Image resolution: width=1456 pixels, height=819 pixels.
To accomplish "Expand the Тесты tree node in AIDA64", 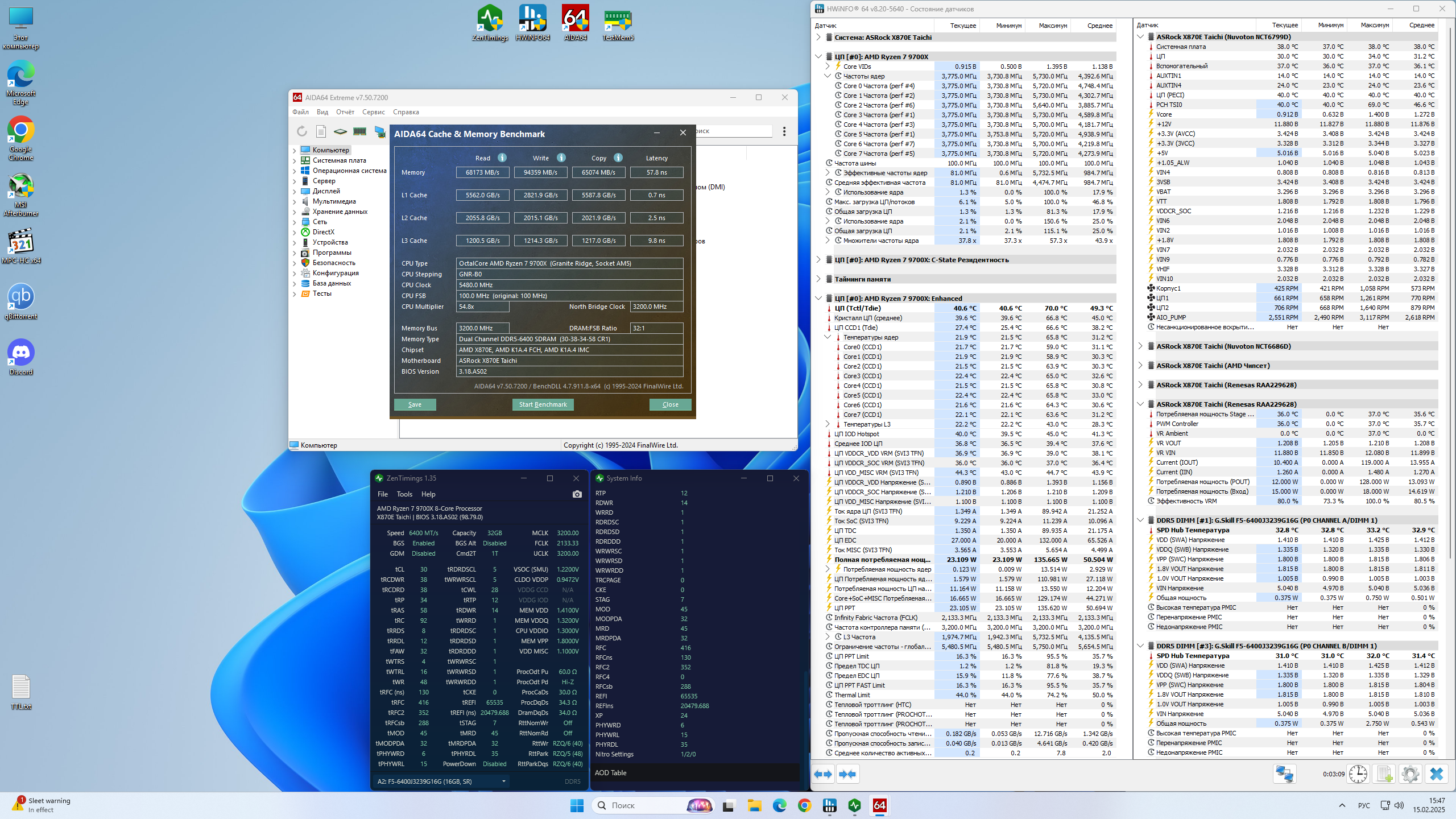I will click(x=295, y=294).
